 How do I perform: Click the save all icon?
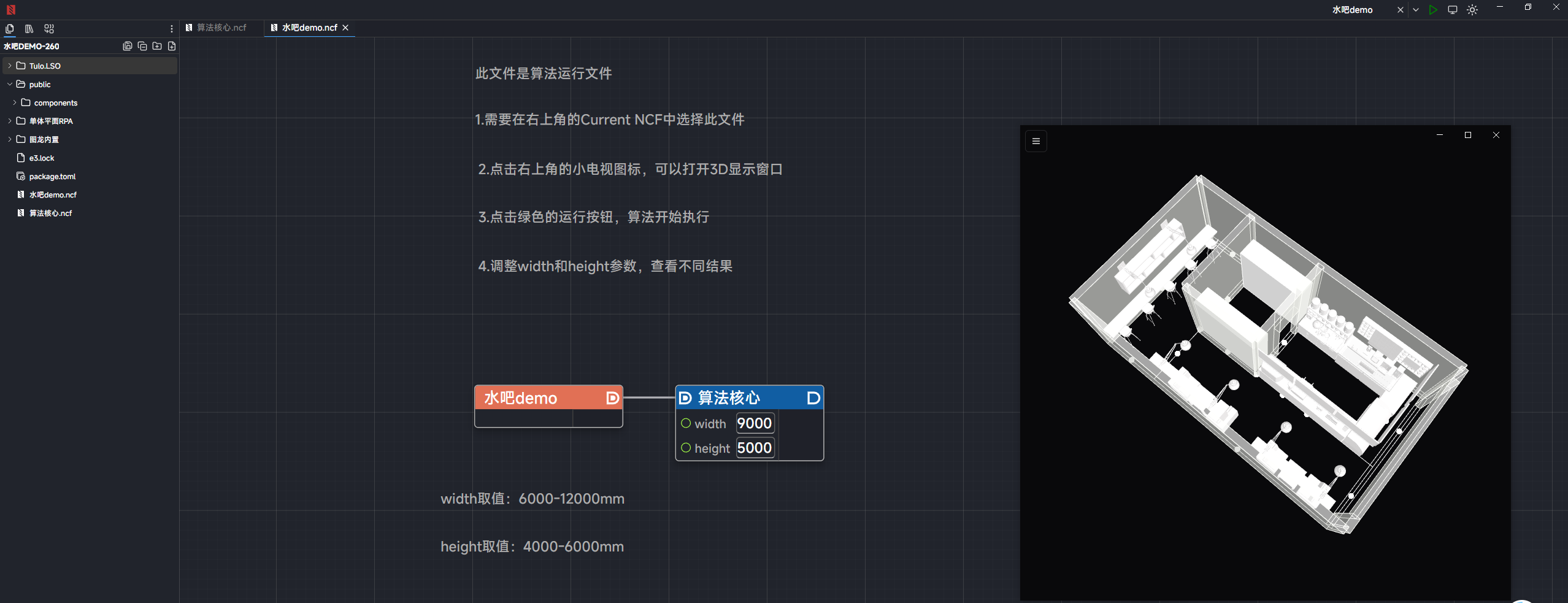(x=128, y=46)
